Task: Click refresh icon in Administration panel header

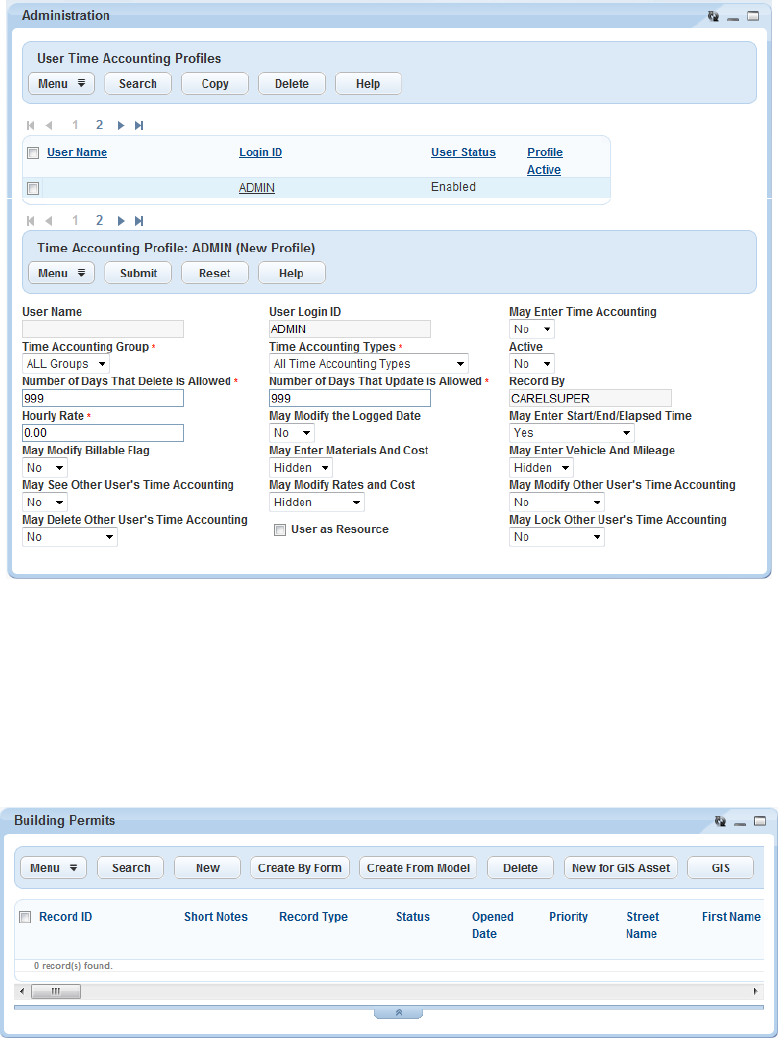Action: coord(714,17)
